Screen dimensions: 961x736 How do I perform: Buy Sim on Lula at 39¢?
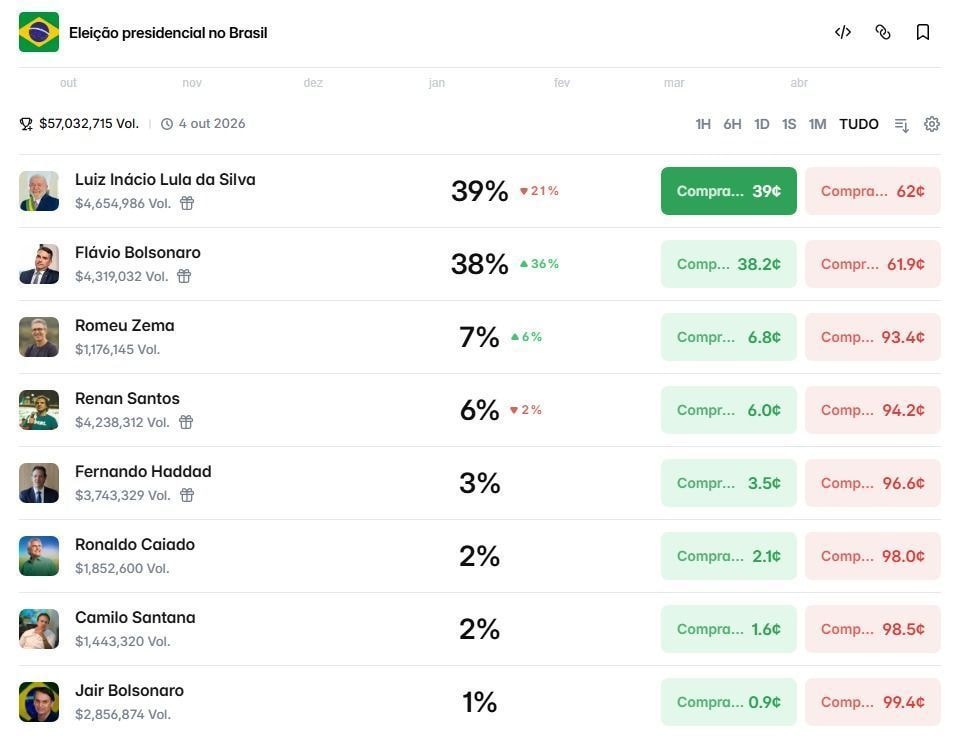[x=728, y=190]
